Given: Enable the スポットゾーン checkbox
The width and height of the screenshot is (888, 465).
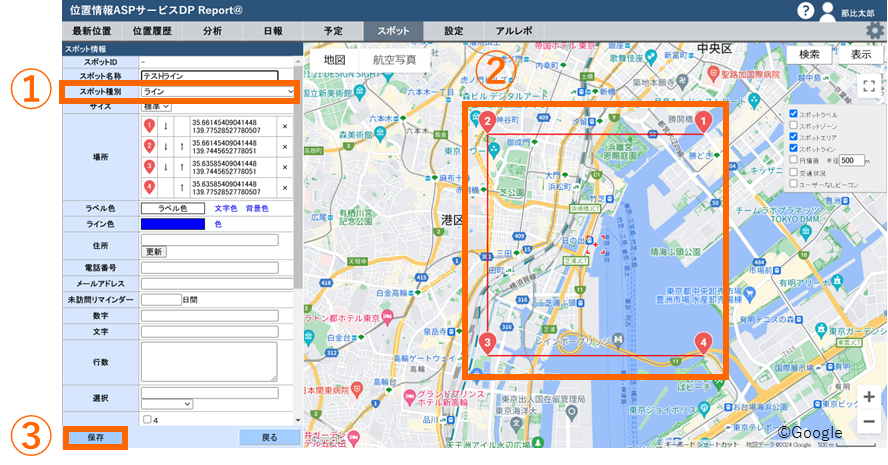Looking at the screenshot, I should (793, 125).
